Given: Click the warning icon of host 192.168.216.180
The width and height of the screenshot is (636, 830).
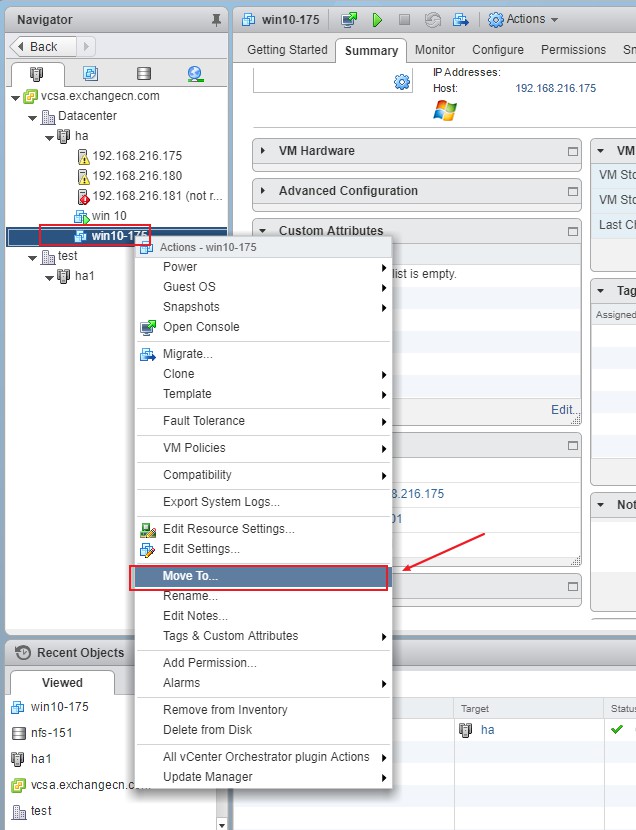Looking at the screenshot, I should 84,176.
